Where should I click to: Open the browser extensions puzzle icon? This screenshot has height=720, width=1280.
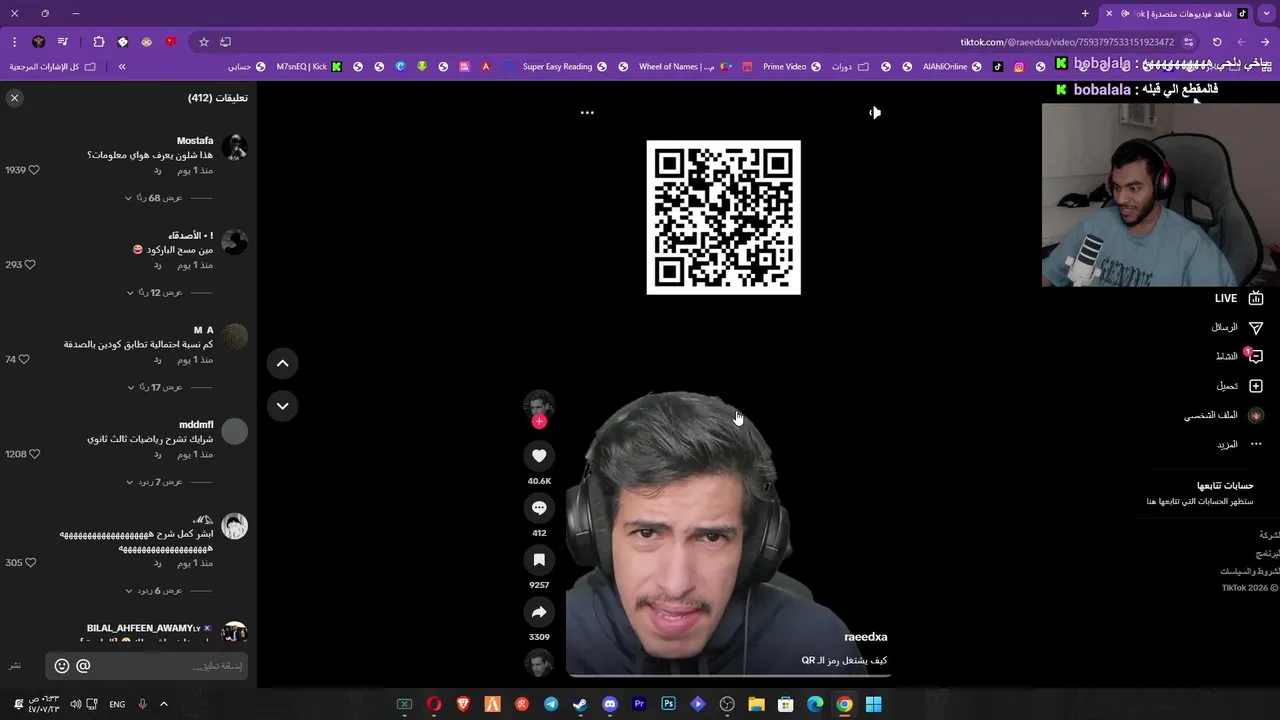click(x=99, y=42)
